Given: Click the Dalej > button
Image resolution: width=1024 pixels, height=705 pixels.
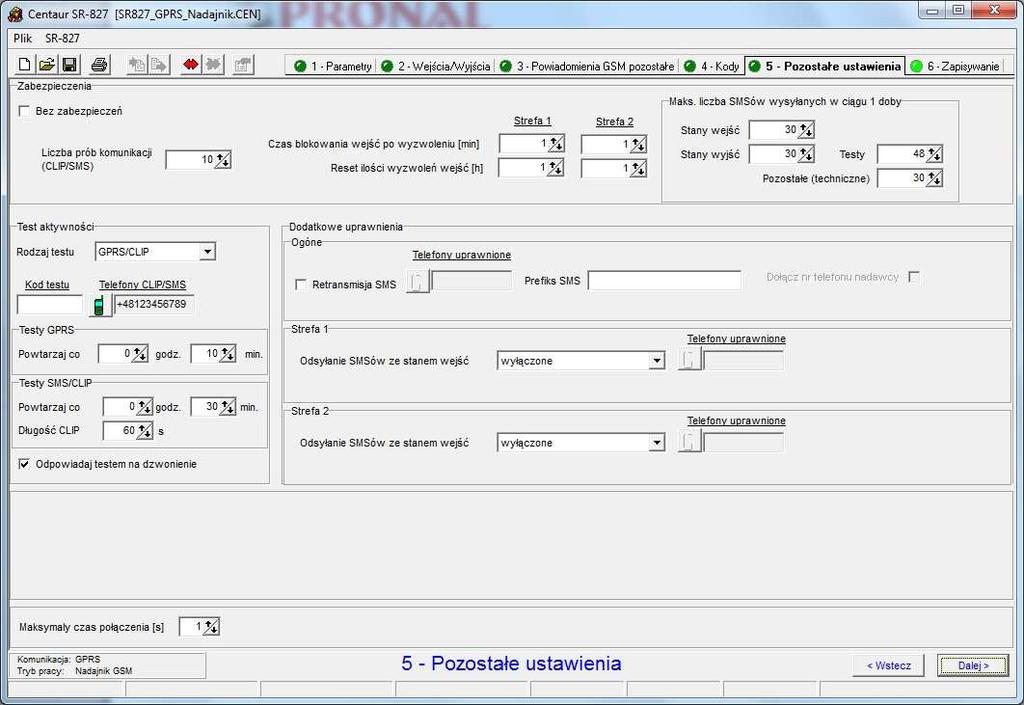Looking at the screenshot, I should point(973,665).
